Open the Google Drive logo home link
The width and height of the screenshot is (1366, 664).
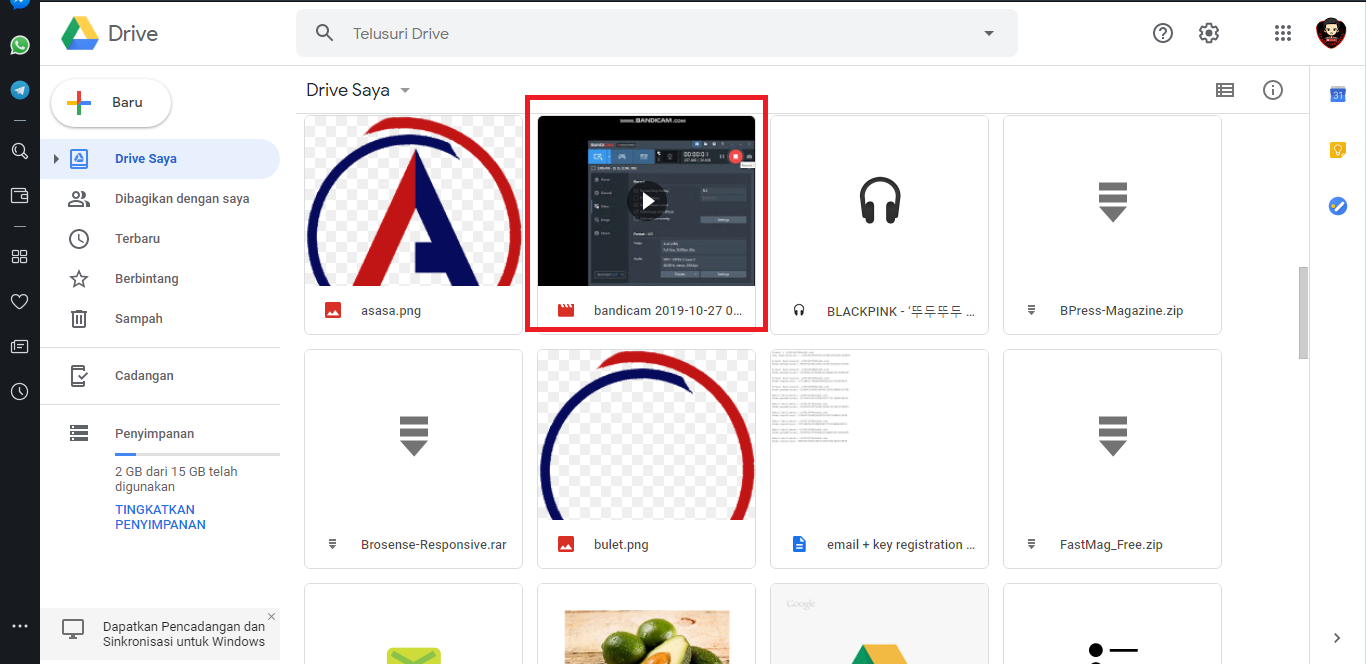tap(110, 33)
